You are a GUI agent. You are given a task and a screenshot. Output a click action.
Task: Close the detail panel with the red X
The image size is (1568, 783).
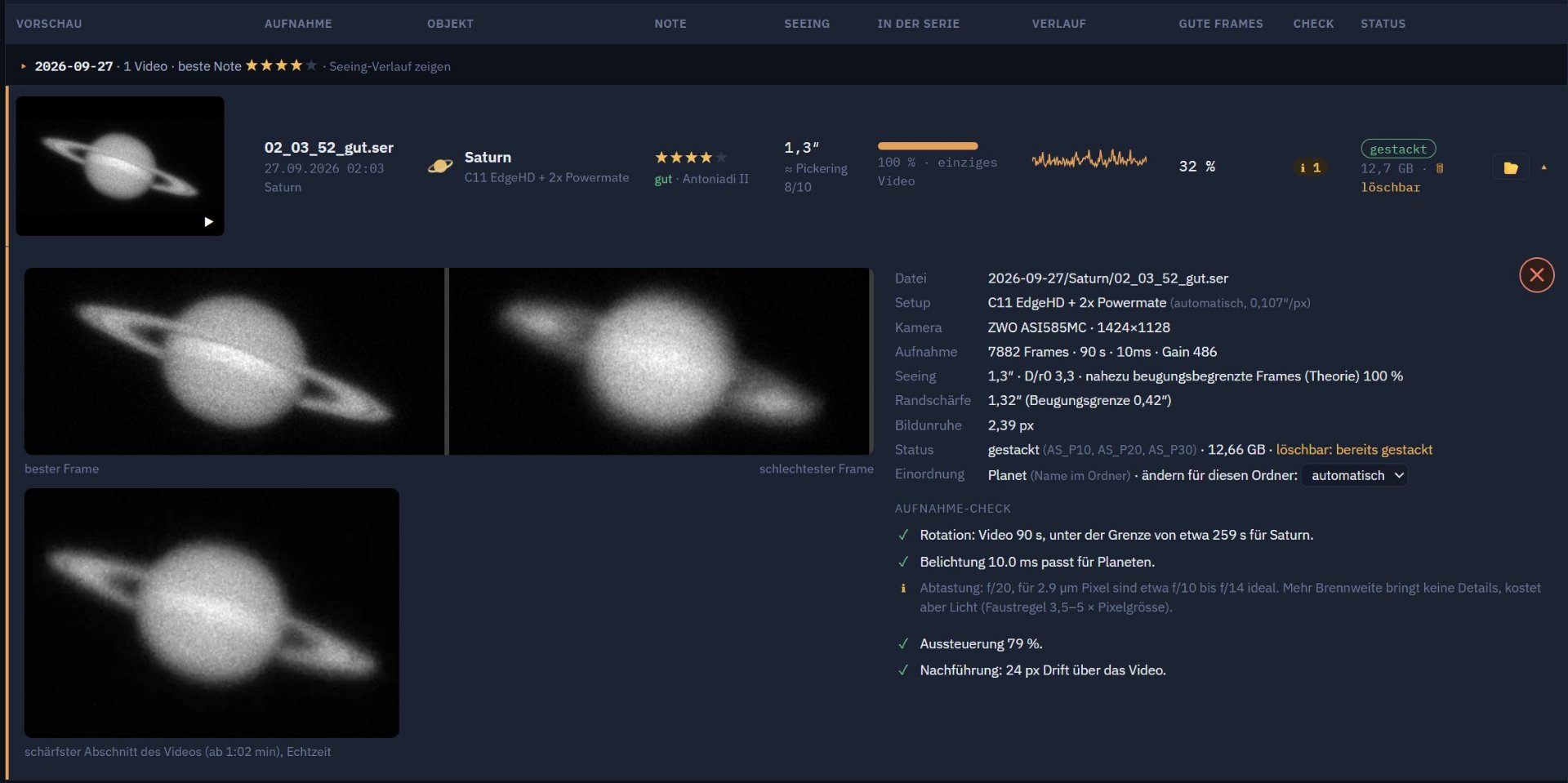1536,275
